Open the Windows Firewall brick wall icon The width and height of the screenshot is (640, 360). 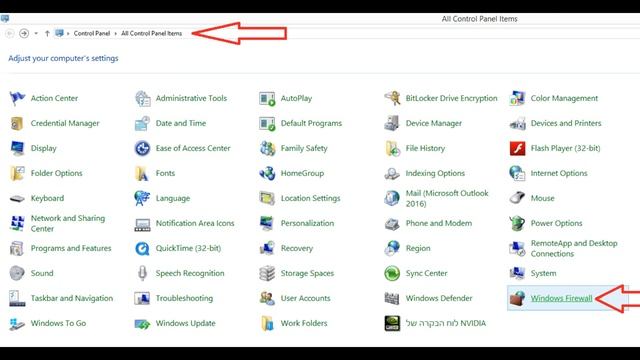pyautogui.click(x=517, y=298)
